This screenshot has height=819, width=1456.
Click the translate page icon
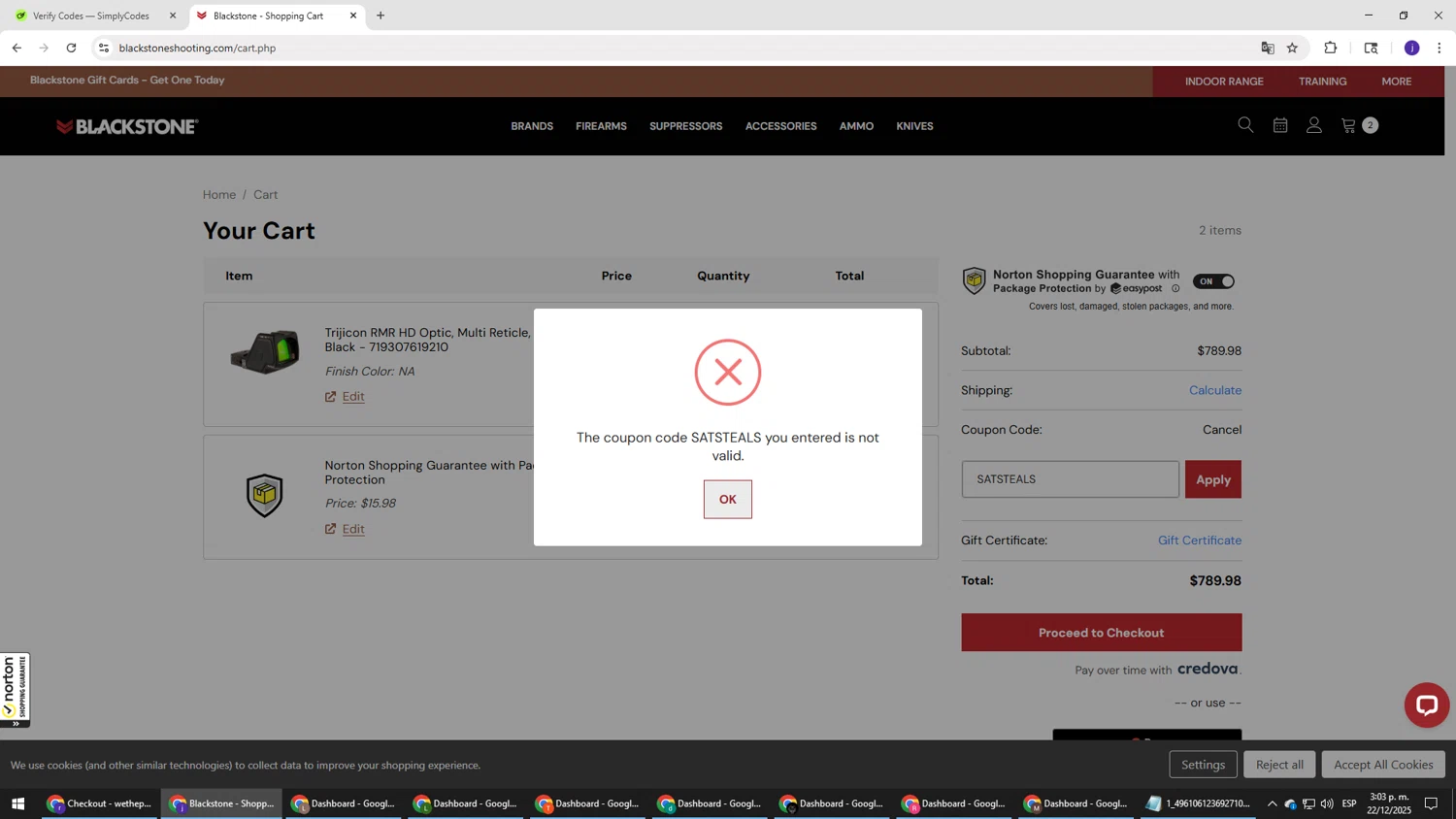[1267, 48]
